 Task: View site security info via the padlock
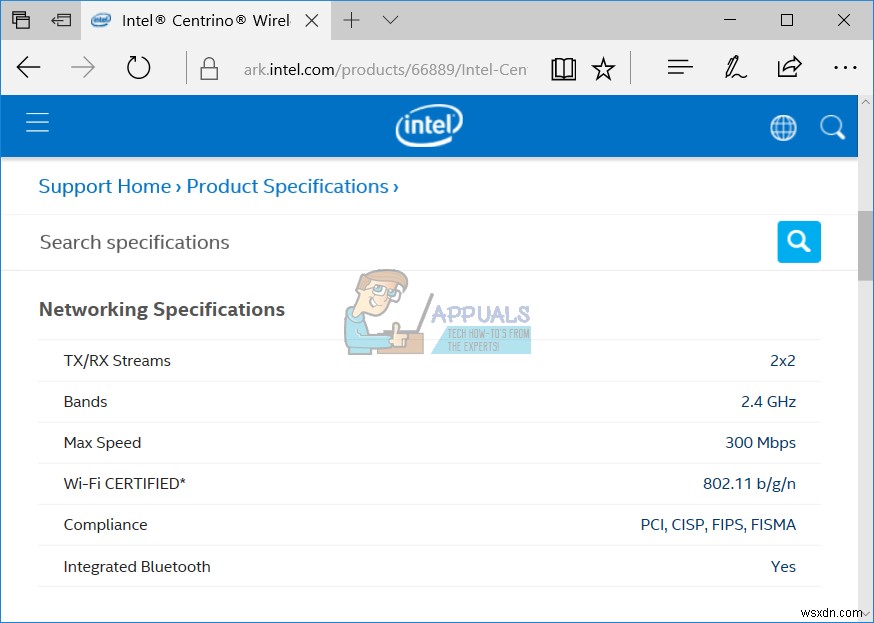[x=208, y=69]
